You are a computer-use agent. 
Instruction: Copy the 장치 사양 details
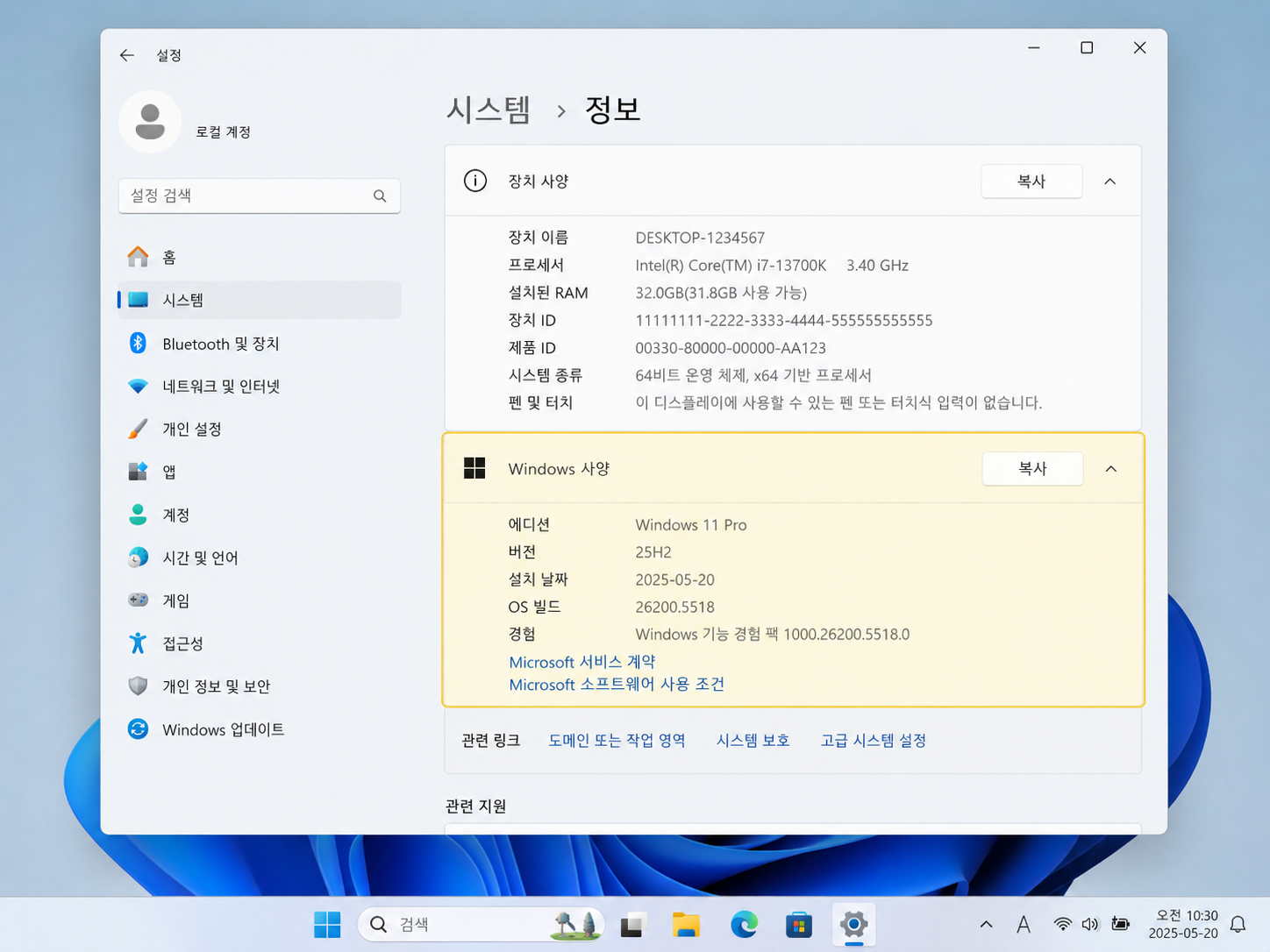pos(1031,181)
